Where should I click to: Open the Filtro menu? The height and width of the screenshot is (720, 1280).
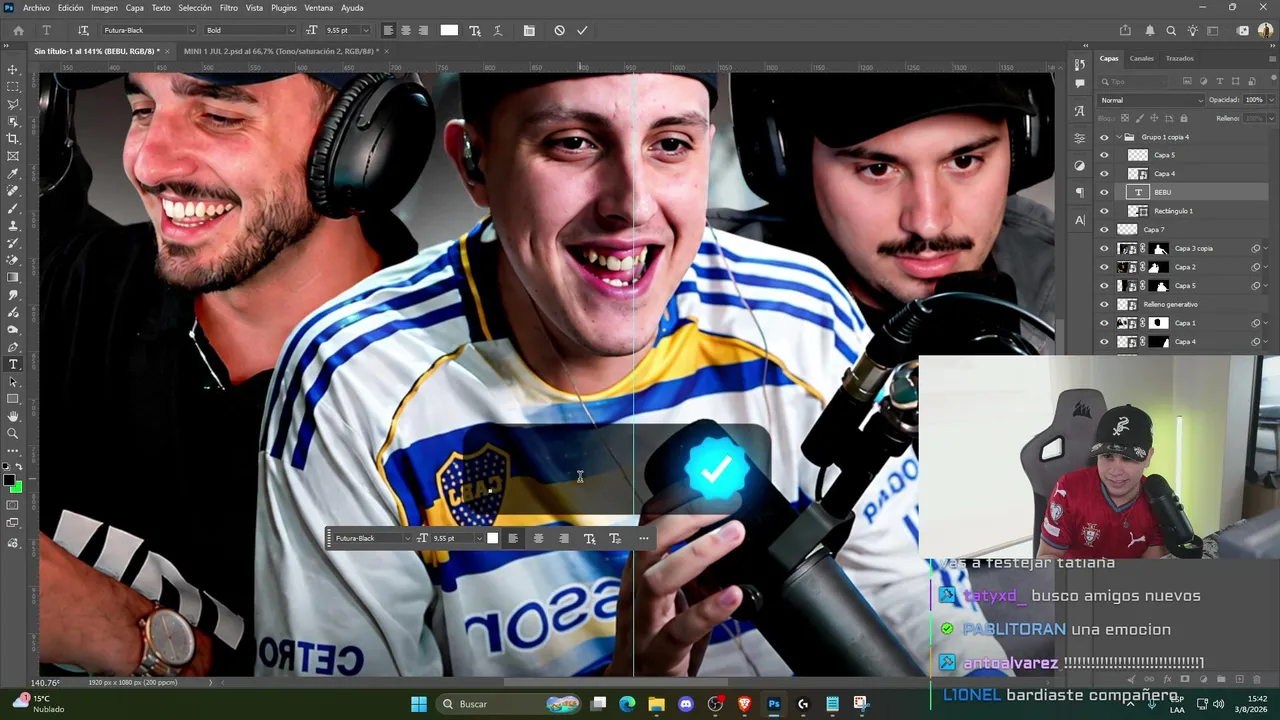tap(229, 8)
